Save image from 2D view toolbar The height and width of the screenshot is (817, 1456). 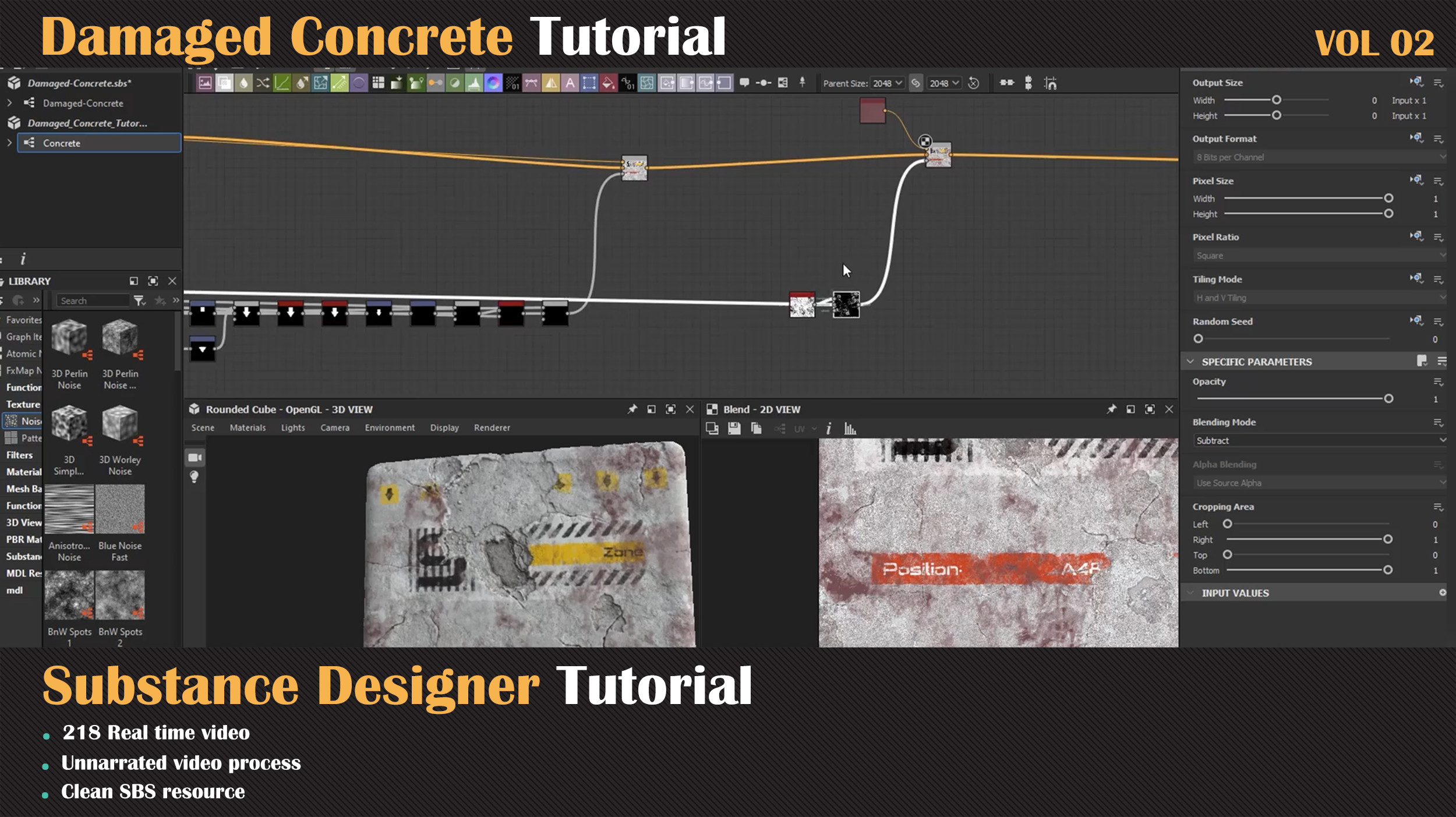coord(734,429)
